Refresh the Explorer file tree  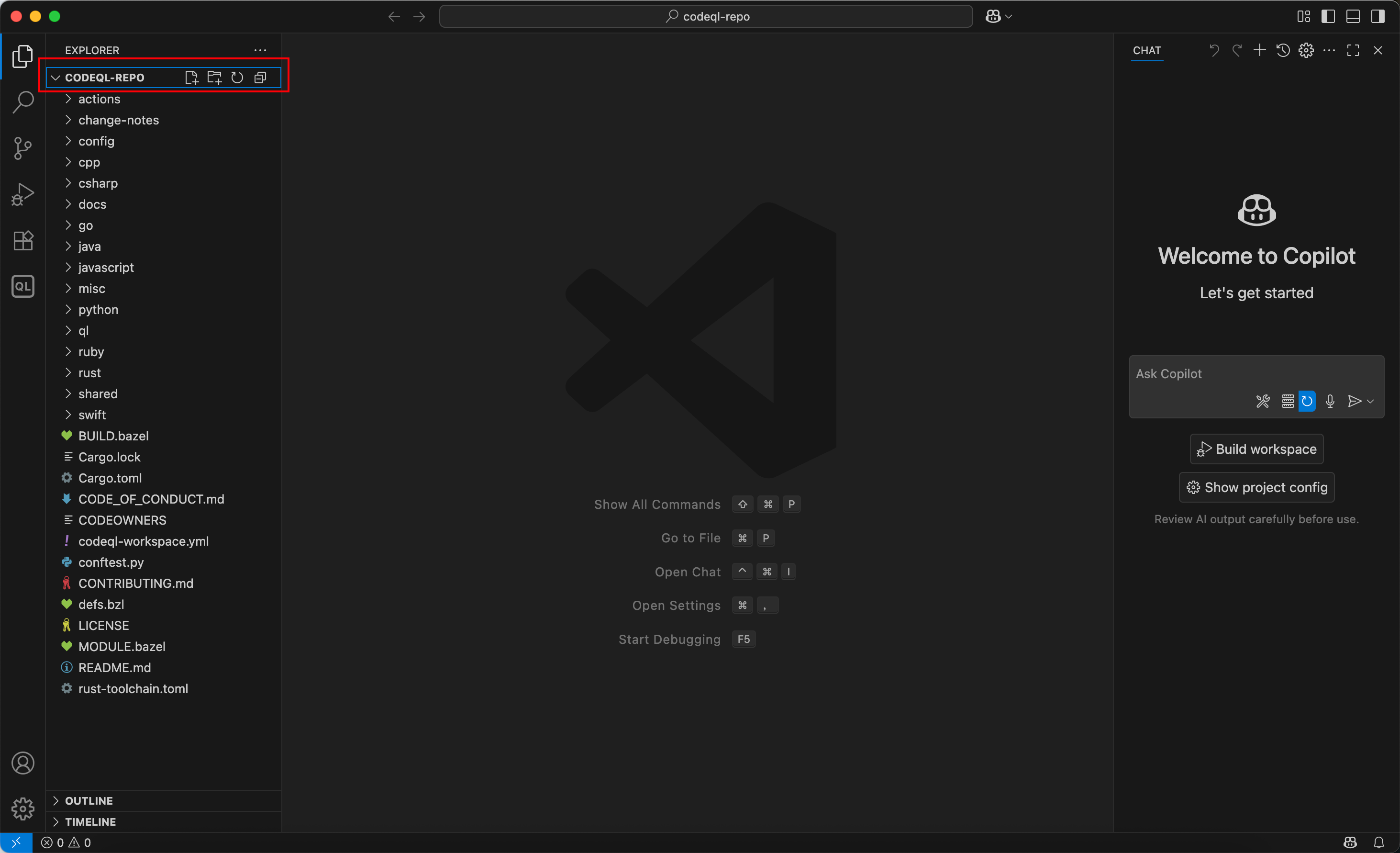tap(237, 78)
